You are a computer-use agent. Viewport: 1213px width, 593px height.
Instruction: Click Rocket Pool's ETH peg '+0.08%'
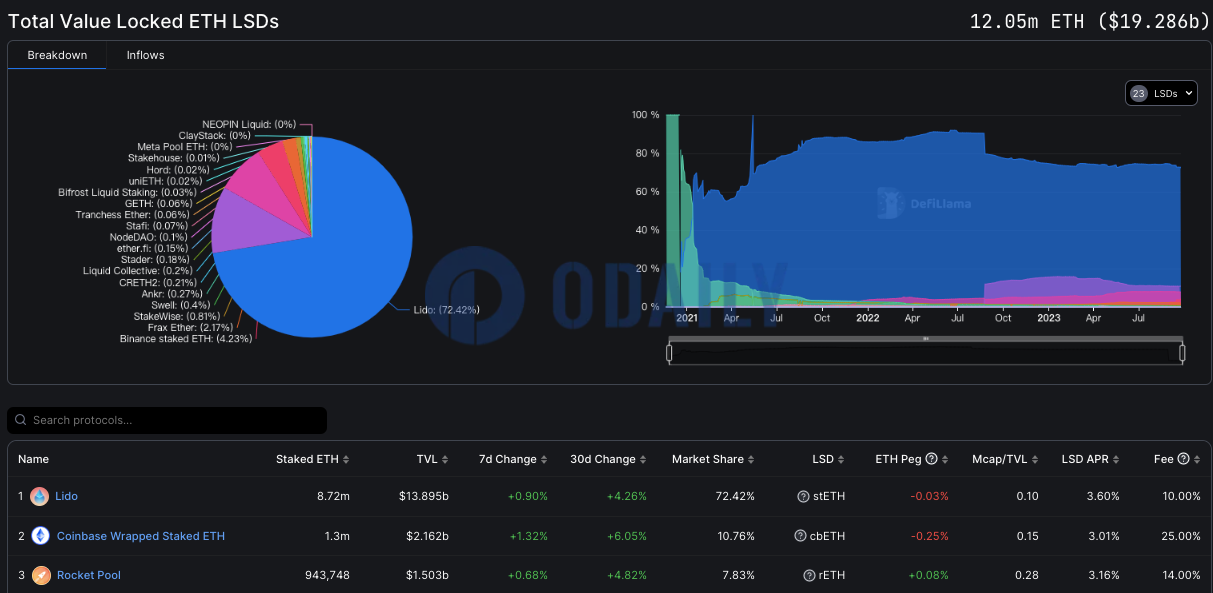coord(928,575)
